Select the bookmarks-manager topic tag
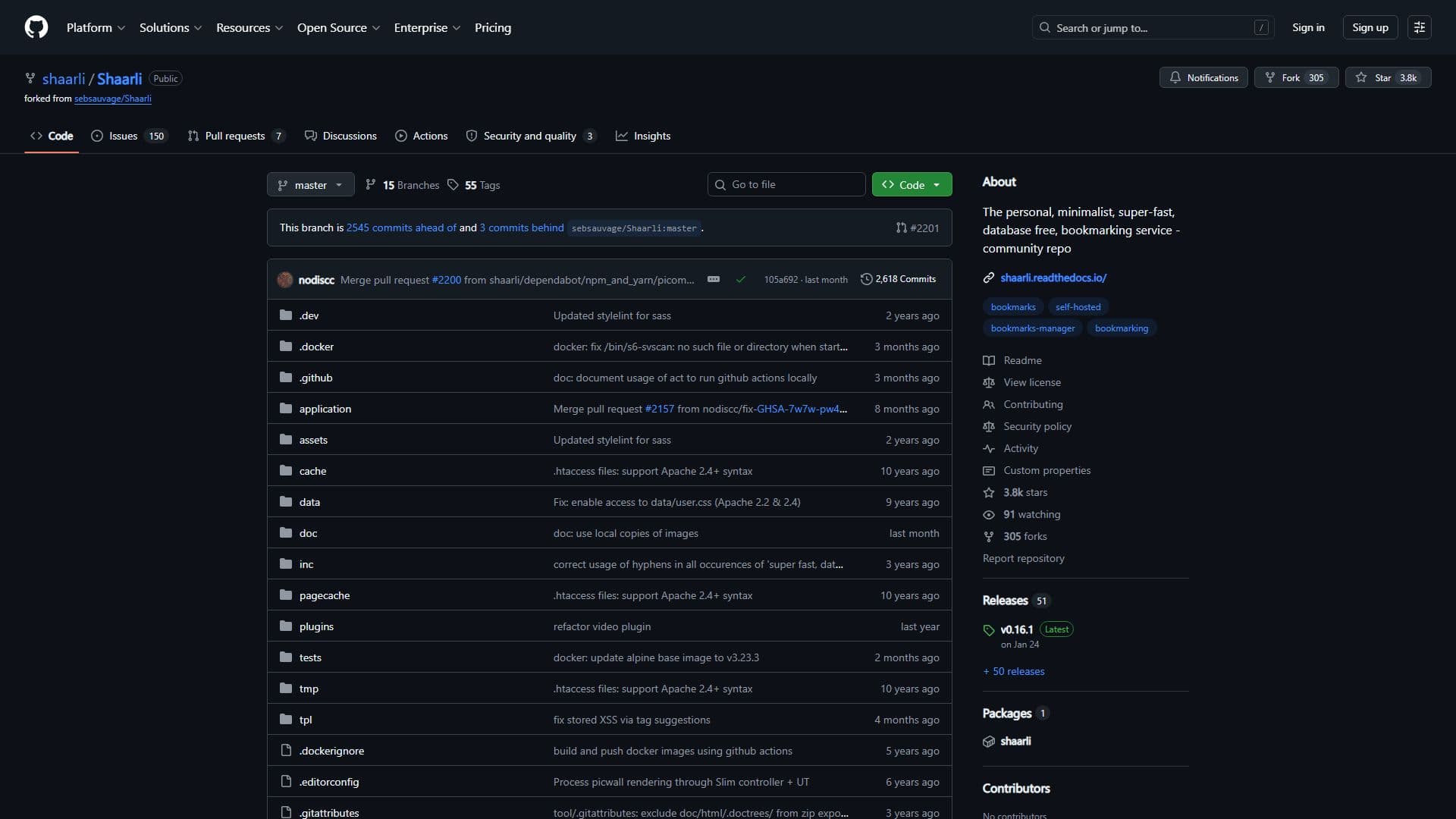The height and width of the screenshot is (819, 1456). point(1033,328)
